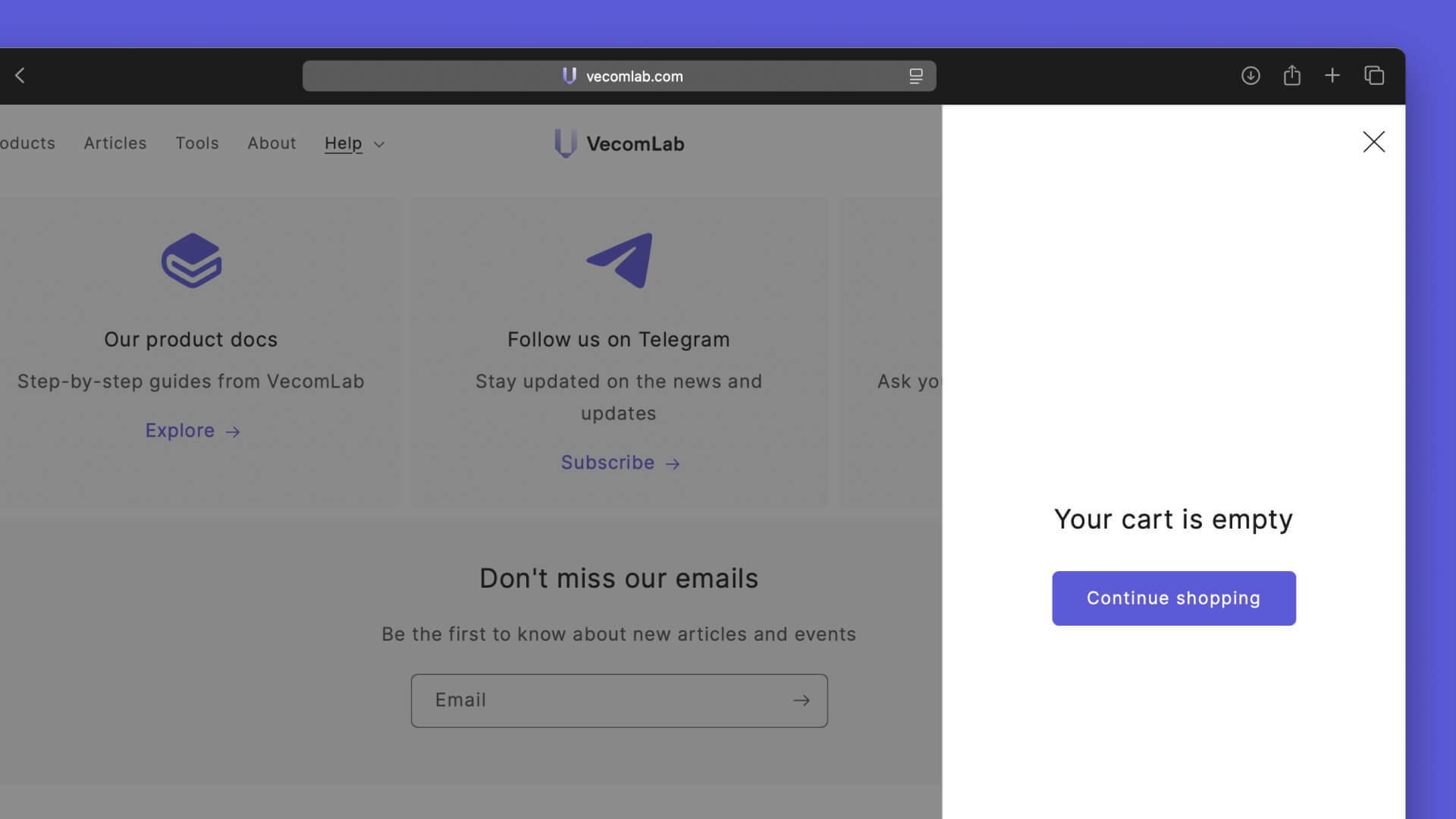Click the browser back arrow

tap(20, 76)
